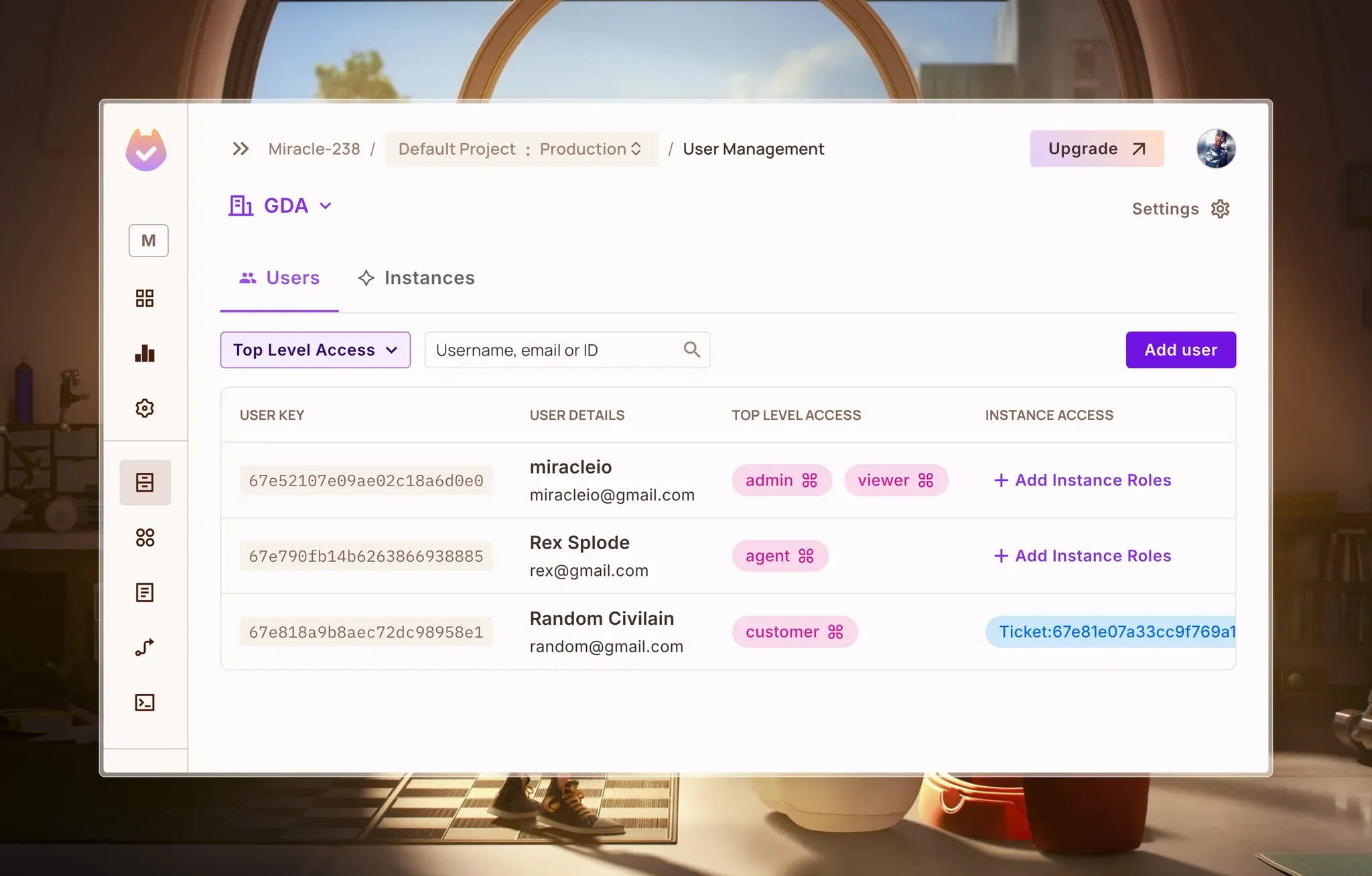
Task: Select the Users tab
Action: [279, 278]
